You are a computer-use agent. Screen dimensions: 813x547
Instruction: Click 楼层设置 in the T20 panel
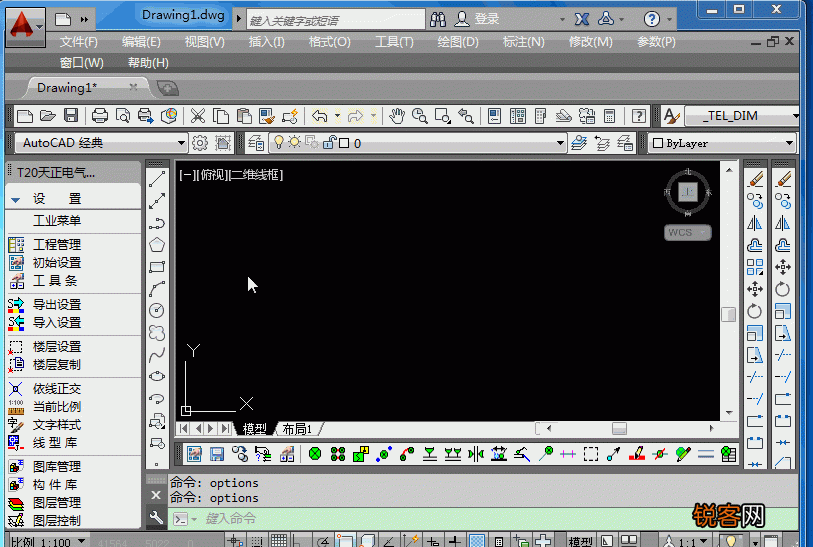(x=57, y=346)
